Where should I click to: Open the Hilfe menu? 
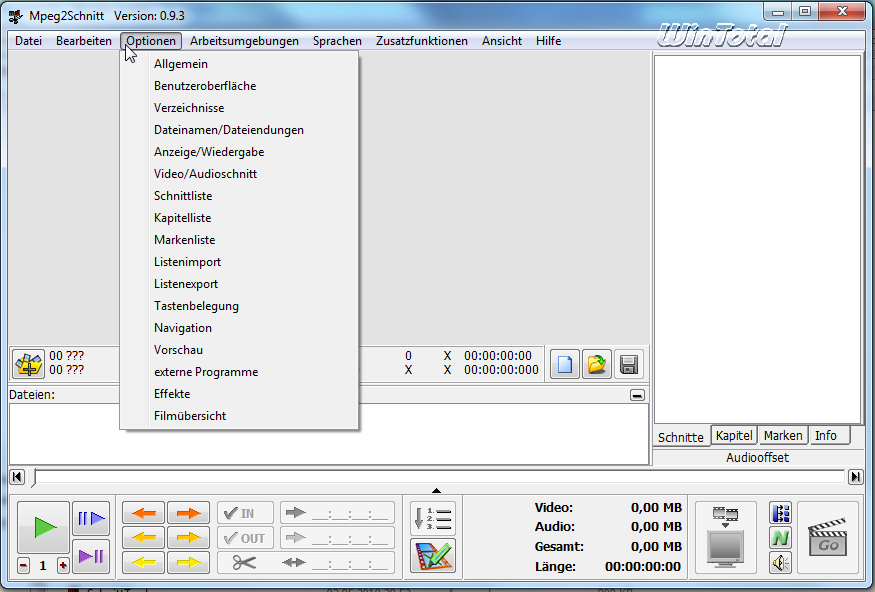(x=548, y=41)
